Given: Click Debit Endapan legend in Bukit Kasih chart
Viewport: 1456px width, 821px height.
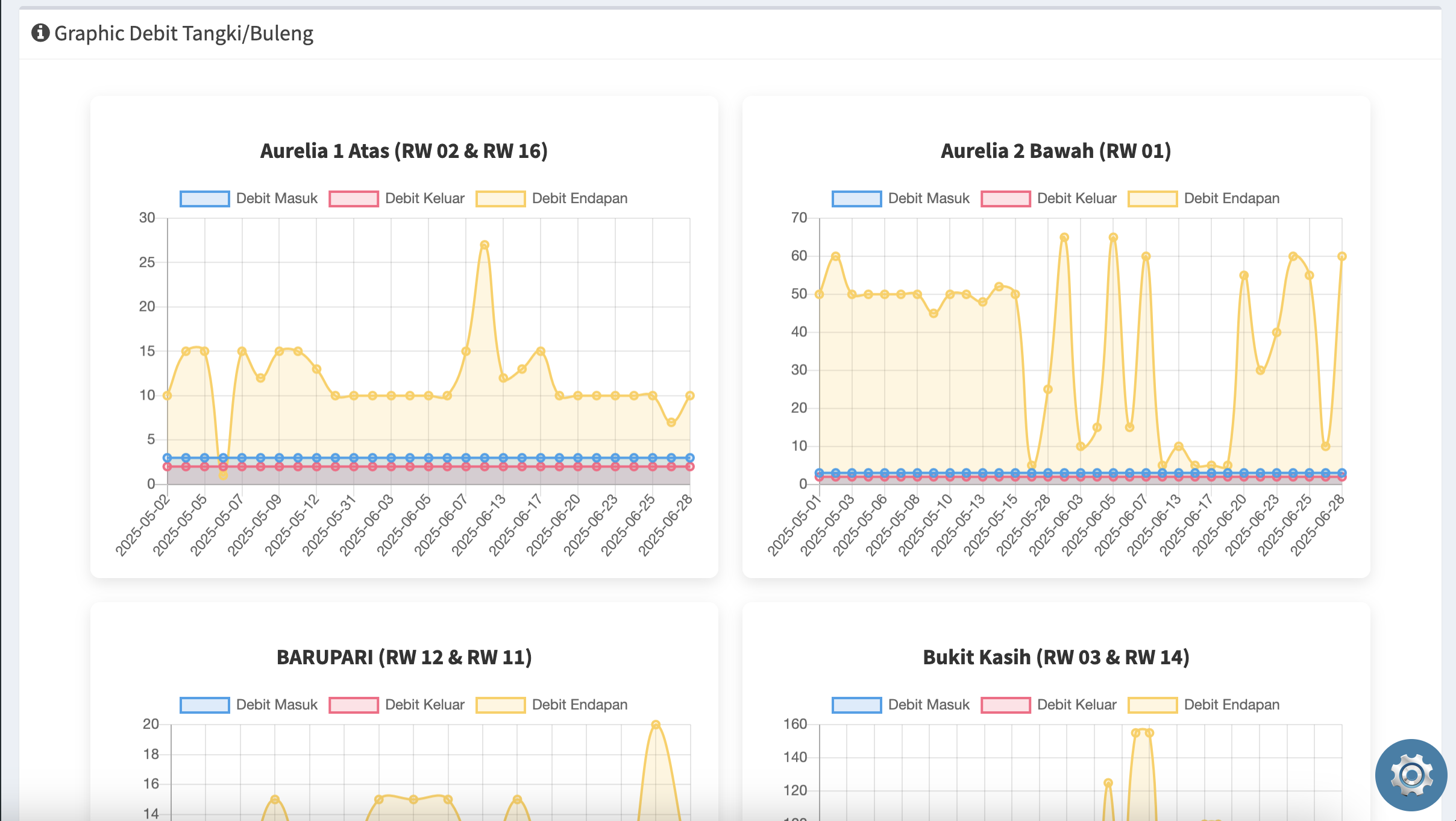Looking at the screenshot, I should point(1203,705).
